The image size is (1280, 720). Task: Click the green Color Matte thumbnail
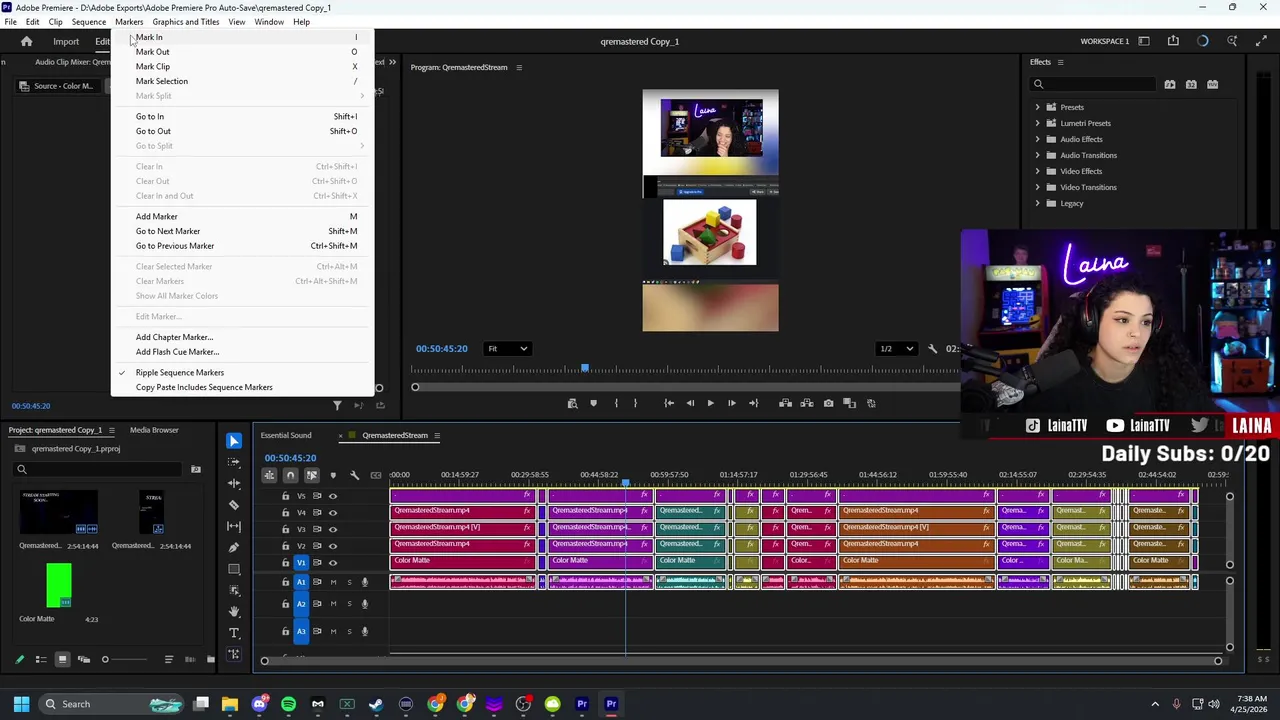(59, 586)
